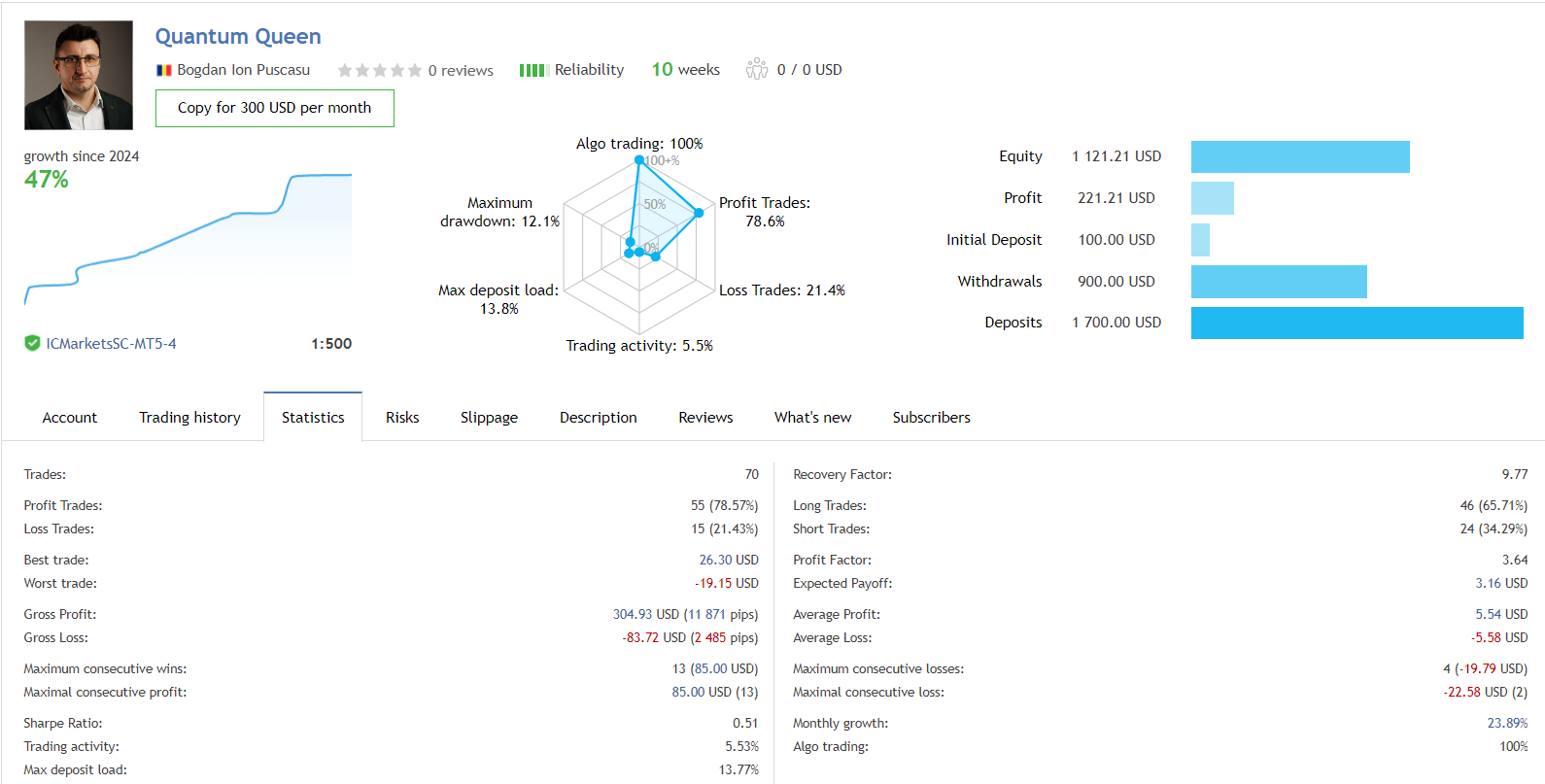Open the ICMarketsSC-MT5-4 broker server link

111,344
